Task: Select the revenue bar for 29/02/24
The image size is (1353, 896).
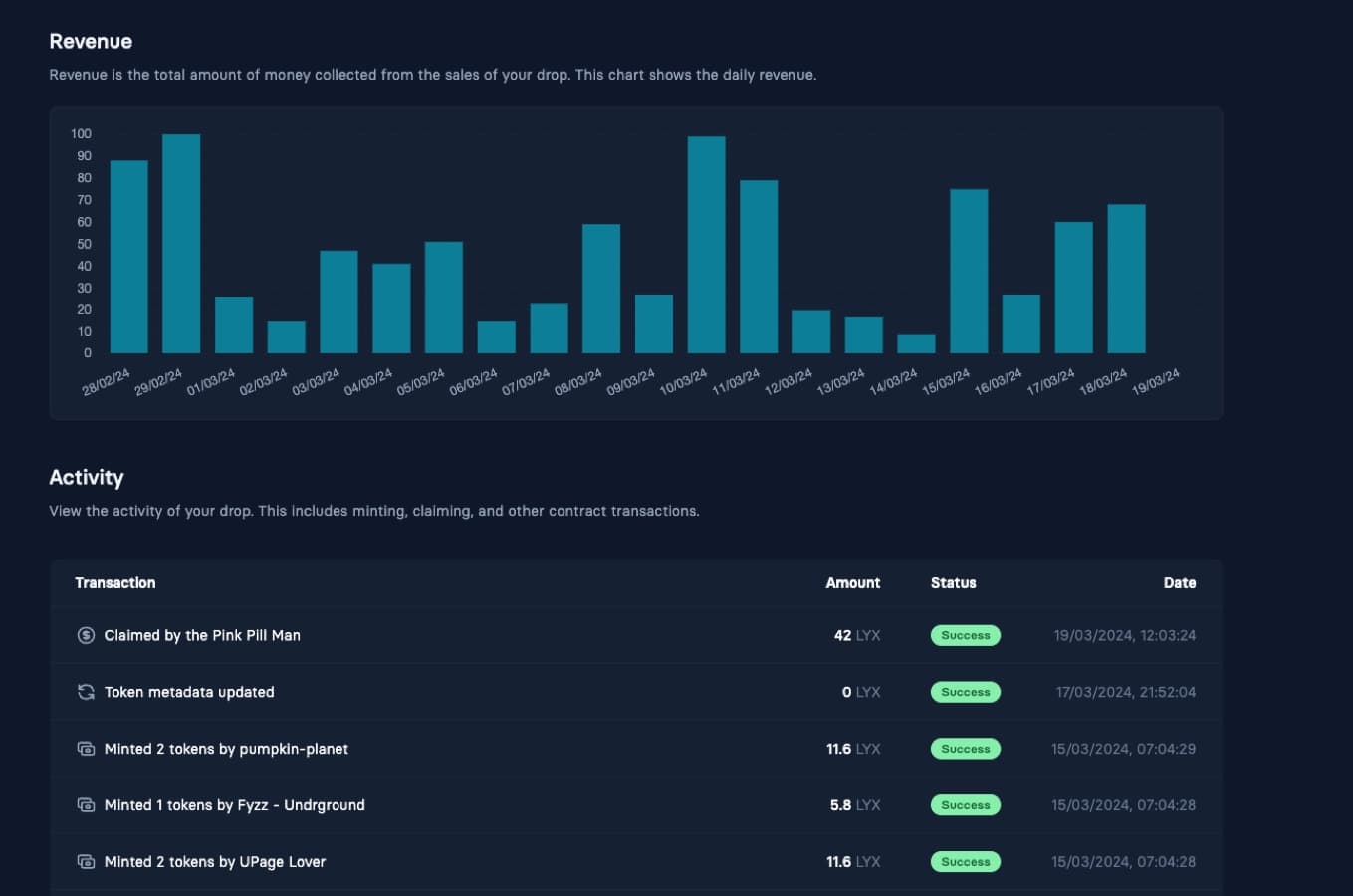Action: click(x=181, y=244)
